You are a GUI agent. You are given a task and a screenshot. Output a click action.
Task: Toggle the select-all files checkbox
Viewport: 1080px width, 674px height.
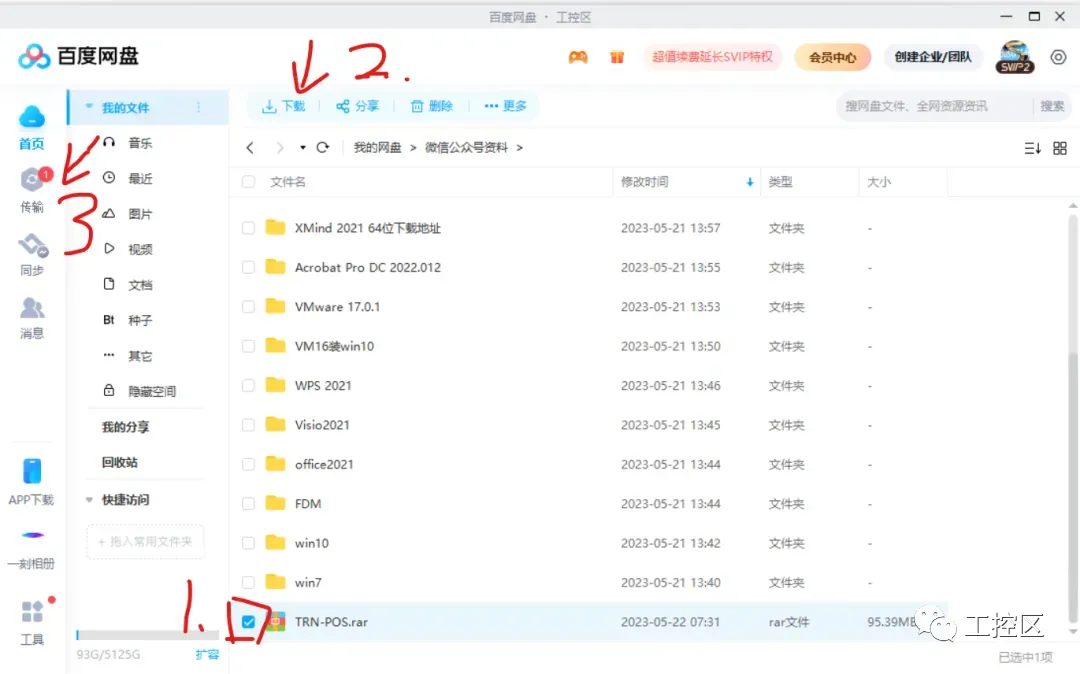pos(249,182)
